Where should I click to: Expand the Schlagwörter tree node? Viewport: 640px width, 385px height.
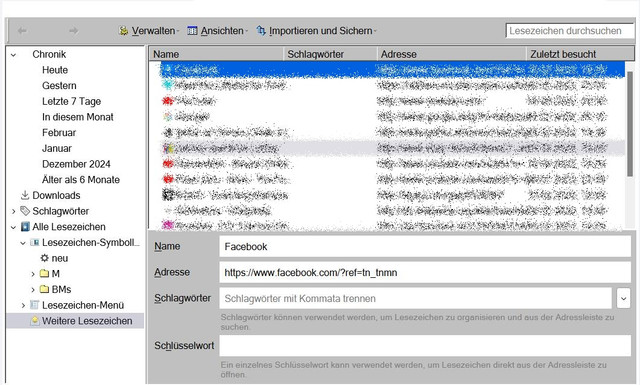[x=13, y=211]
